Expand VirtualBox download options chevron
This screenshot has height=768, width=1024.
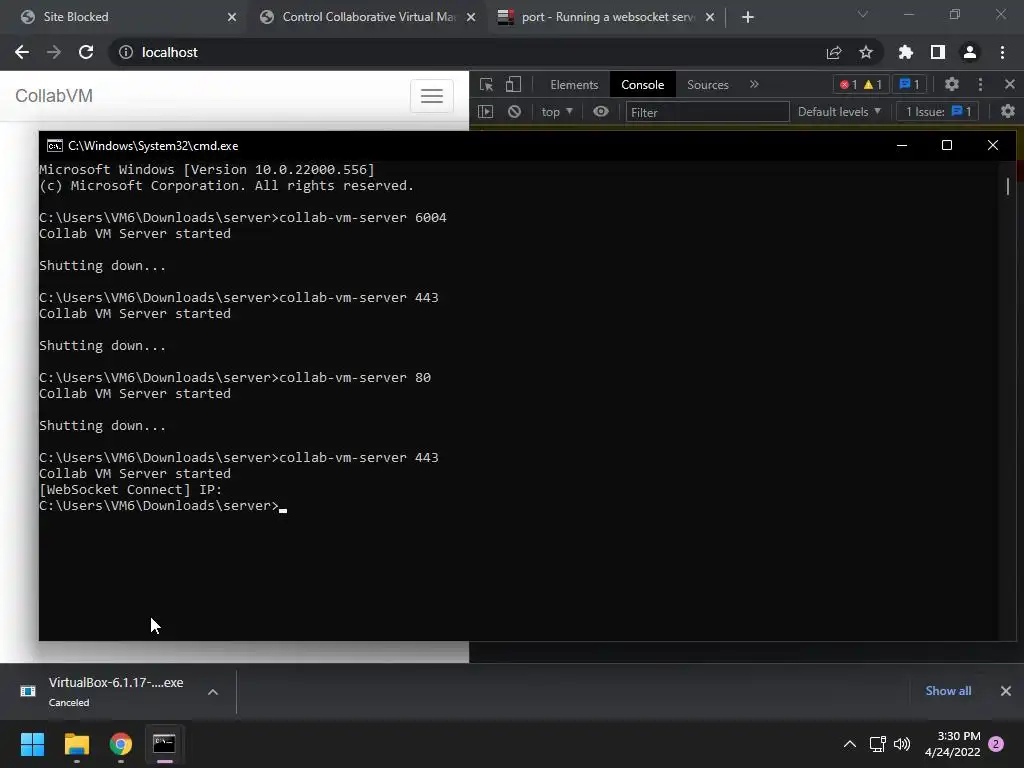coord(213,692)
